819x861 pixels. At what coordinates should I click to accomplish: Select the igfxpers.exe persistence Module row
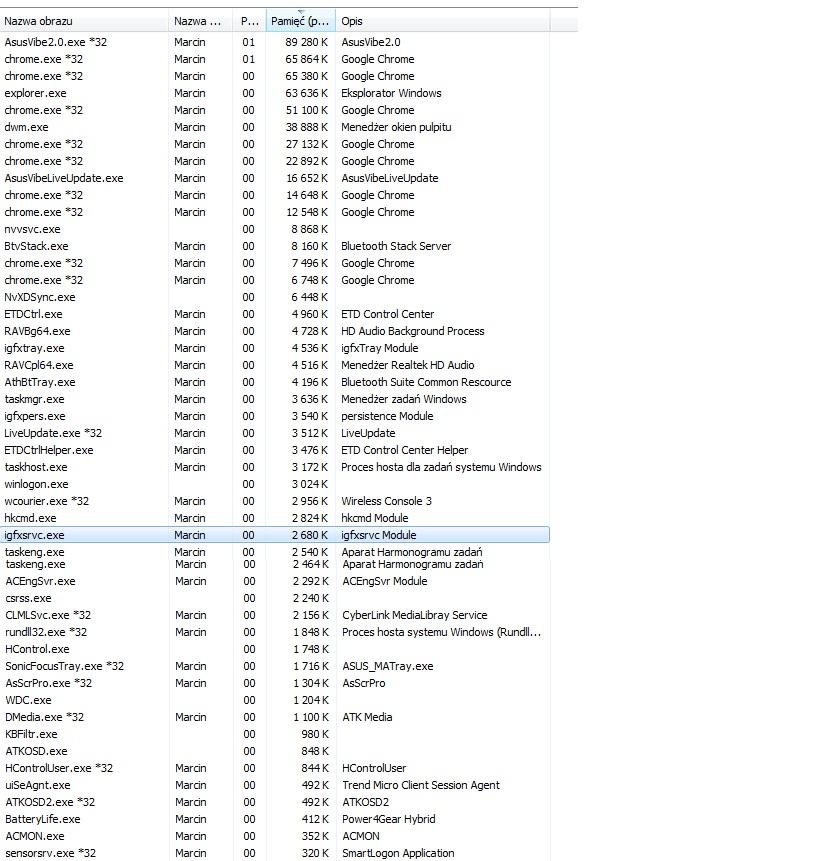coord(274,417)
